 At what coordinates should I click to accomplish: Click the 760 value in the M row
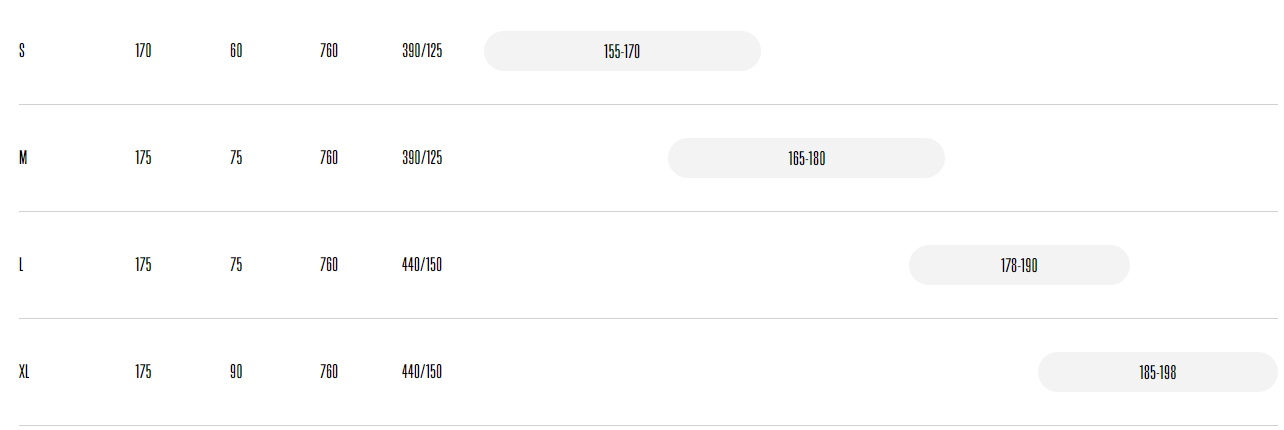329,158
